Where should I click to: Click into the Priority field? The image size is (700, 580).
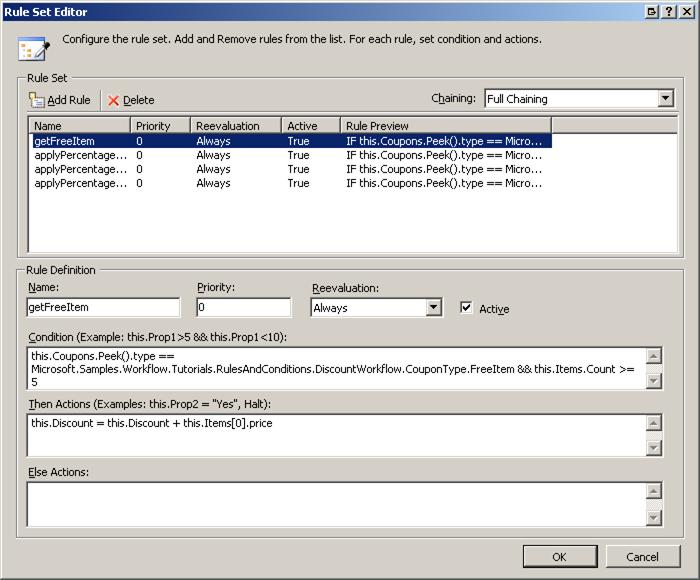coord(243,308)
